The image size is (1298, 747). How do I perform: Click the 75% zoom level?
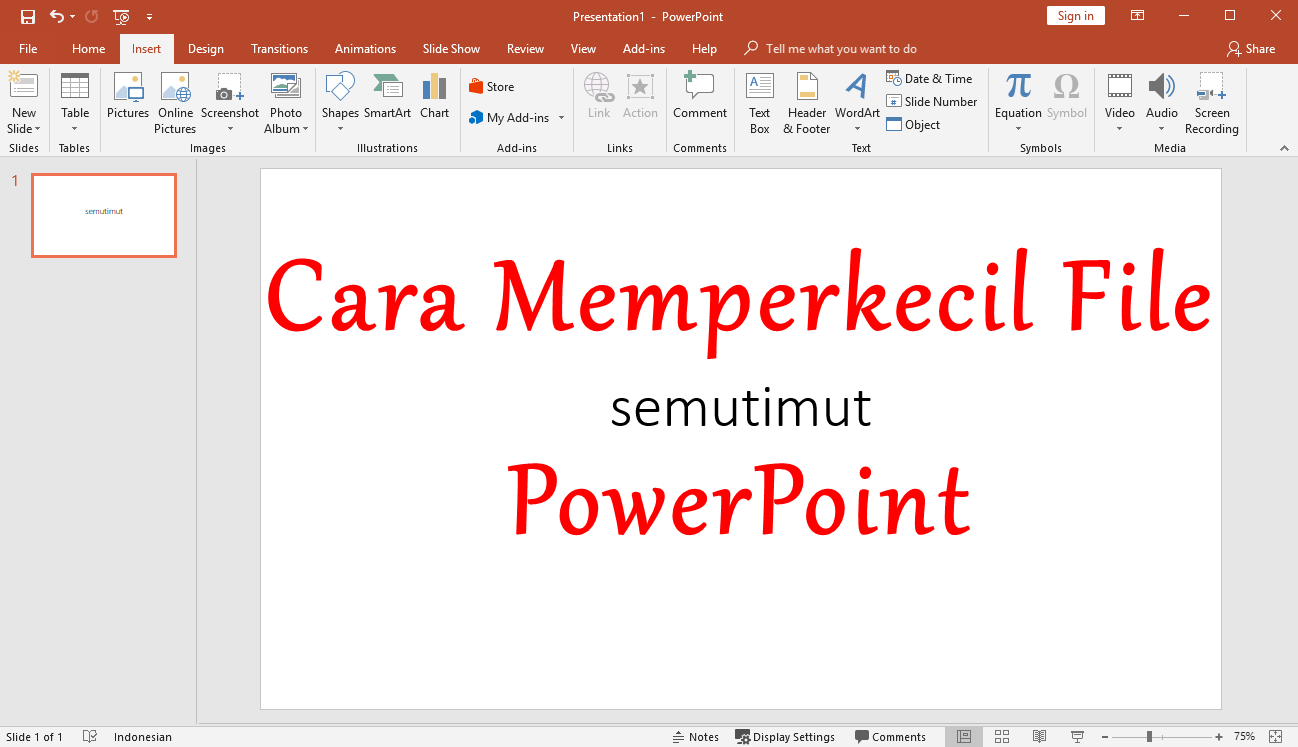tap(1244, 737)
